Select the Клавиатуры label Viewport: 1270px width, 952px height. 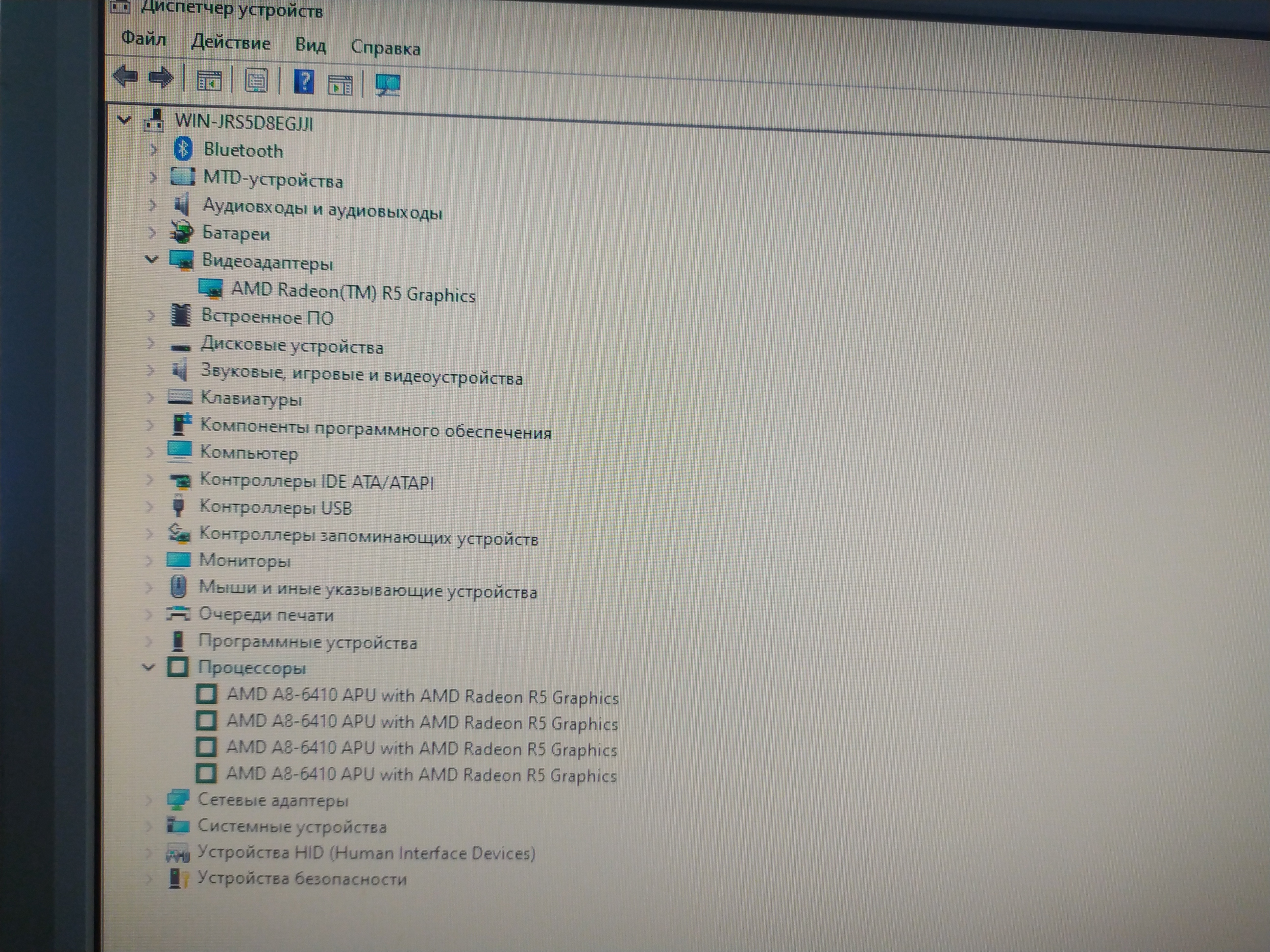(251, 398)
